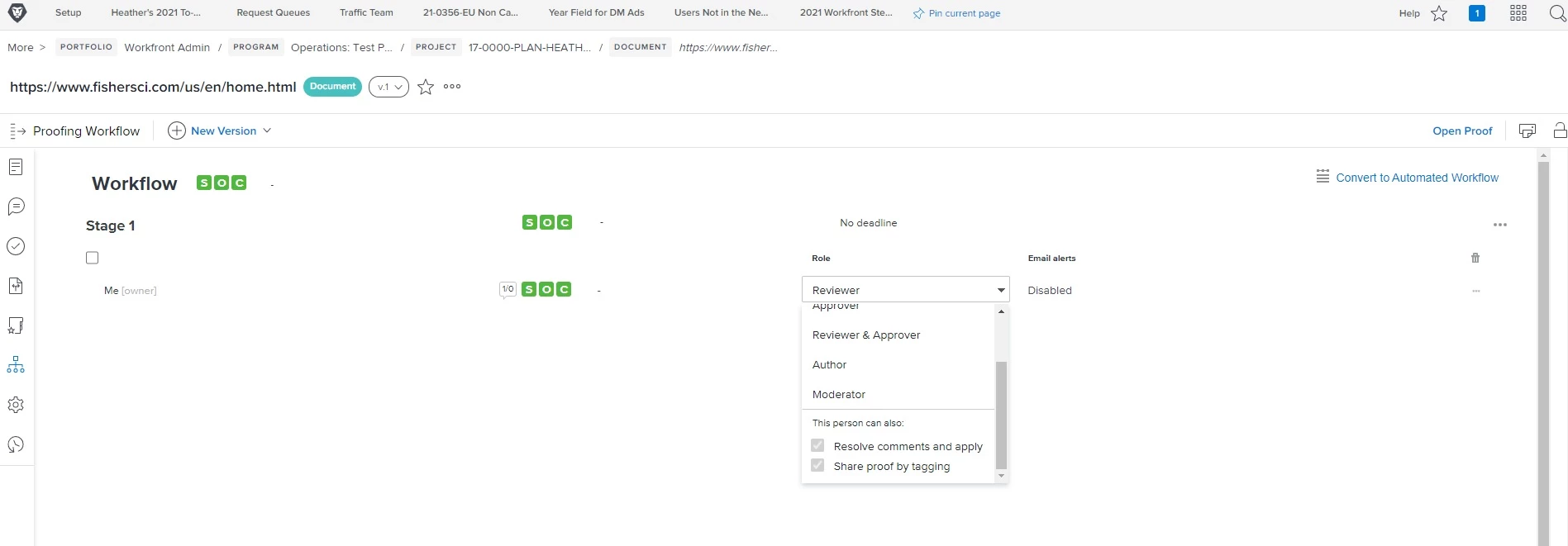Toggle Resolve comments and apply checkbox
This screenshot has width=1568, height=546.
pos(817,445)
